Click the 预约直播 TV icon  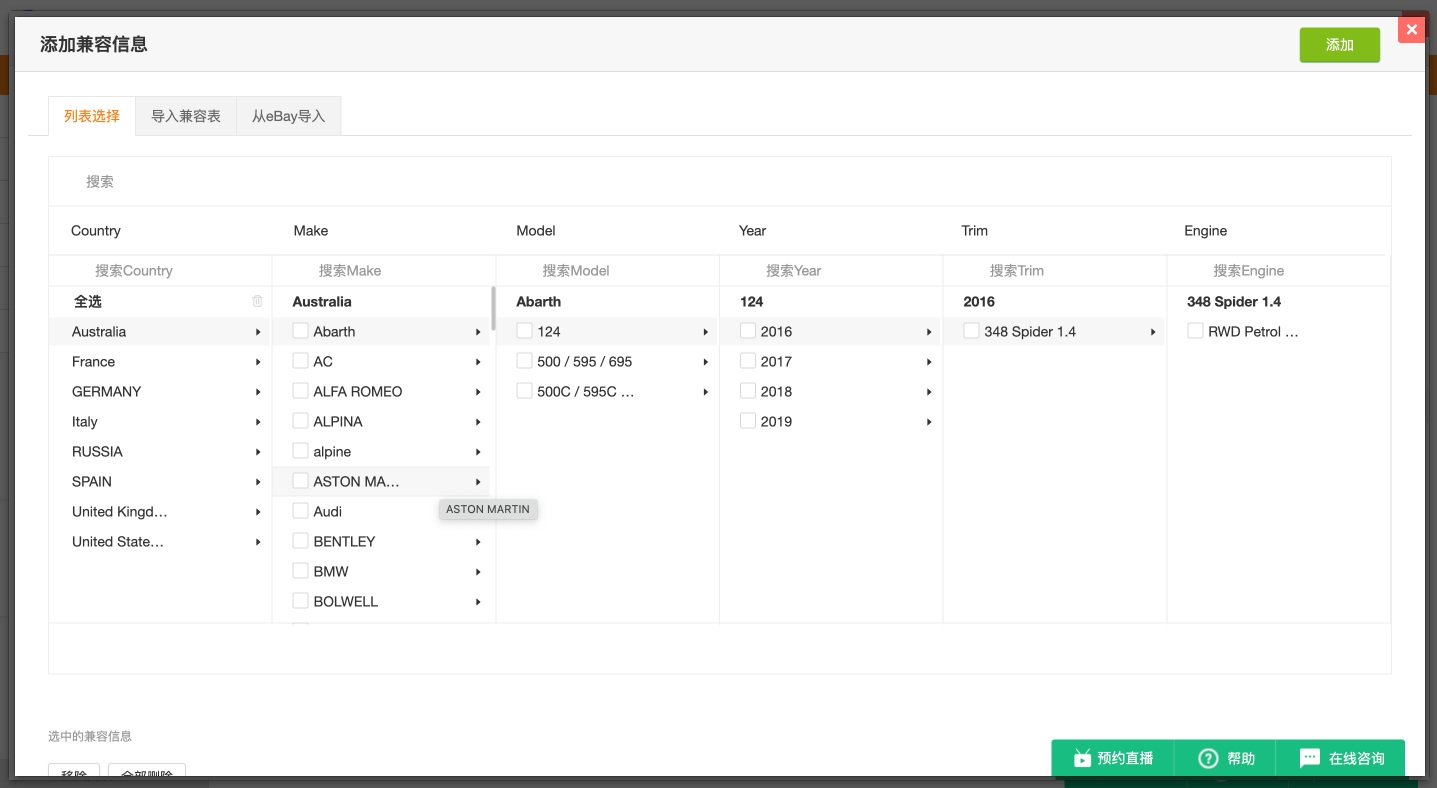click(x=1082, y=758)
